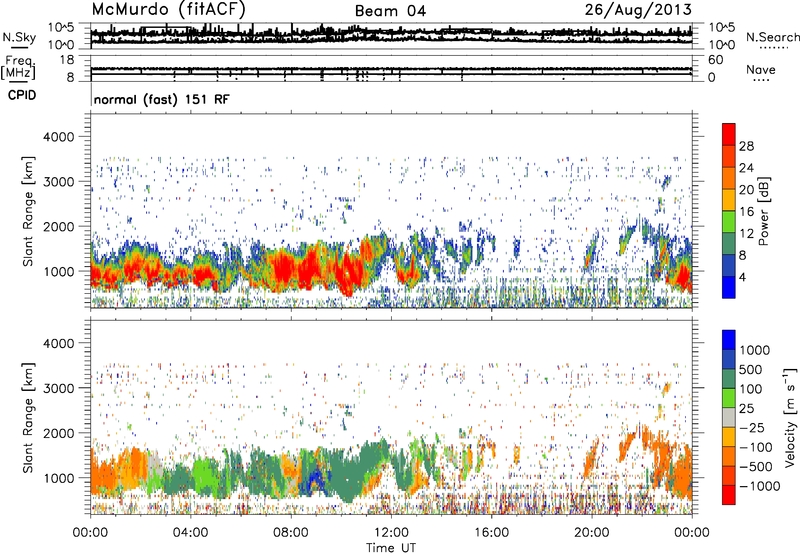The image size is (800, 554).
Task: Click "Slant Range [km]" label of power panel
Action: coord(28,211)
